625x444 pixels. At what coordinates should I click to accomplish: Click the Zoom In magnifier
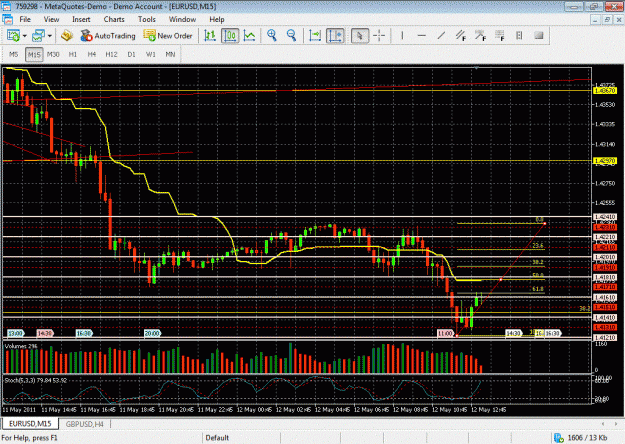click(x=272, y=35)
